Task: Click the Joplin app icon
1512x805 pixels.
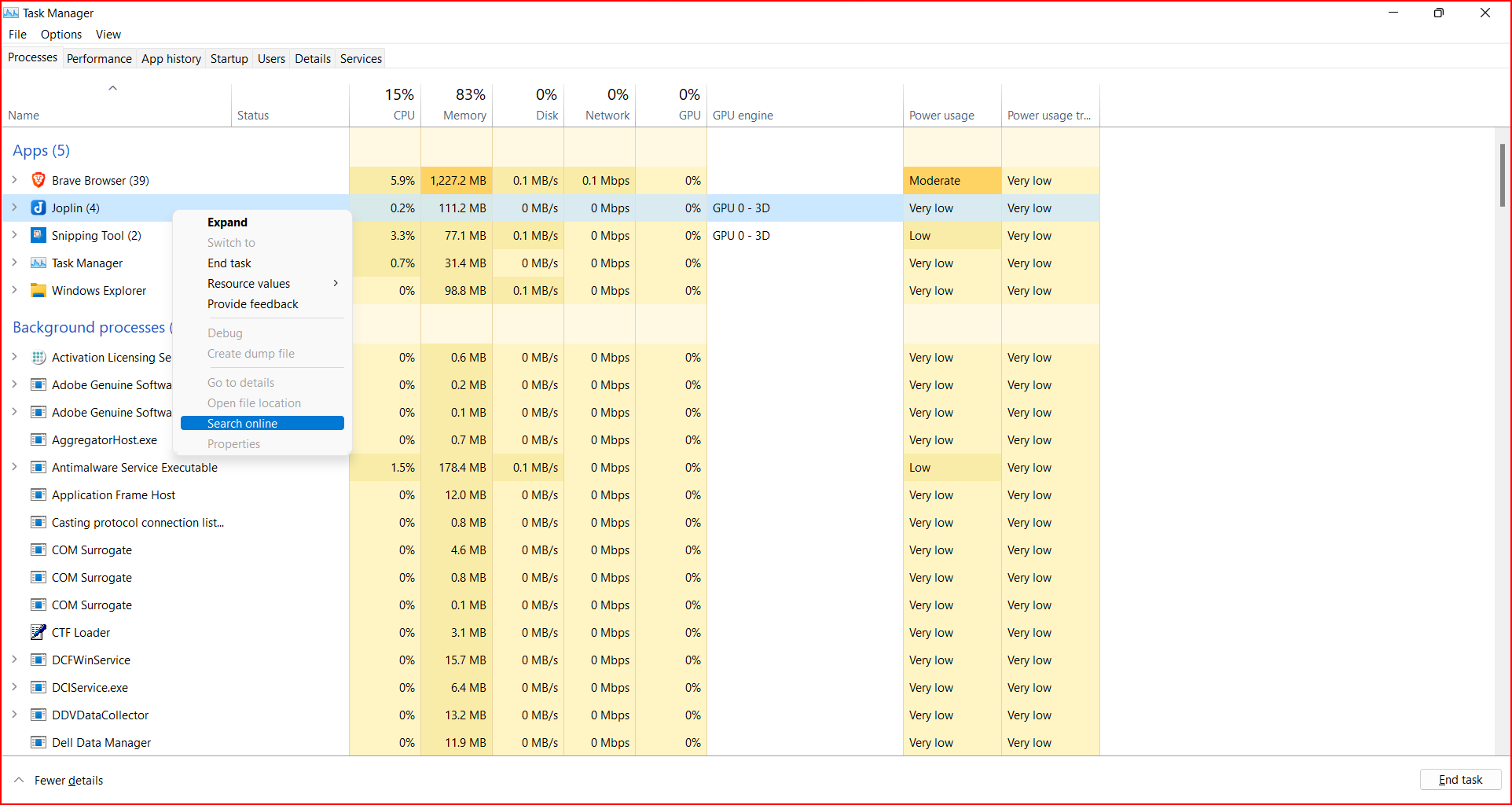Action: [x=38, y=208]
